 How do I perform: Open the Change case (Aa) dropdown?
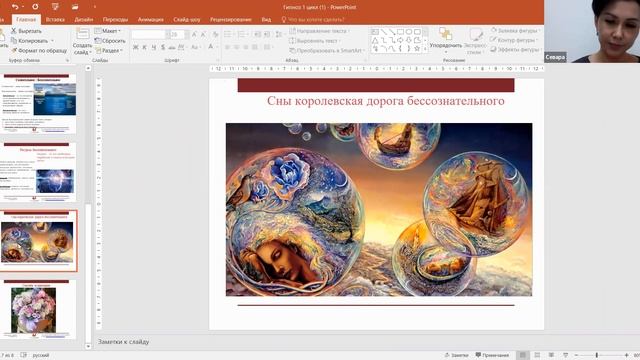pos(195,47)
